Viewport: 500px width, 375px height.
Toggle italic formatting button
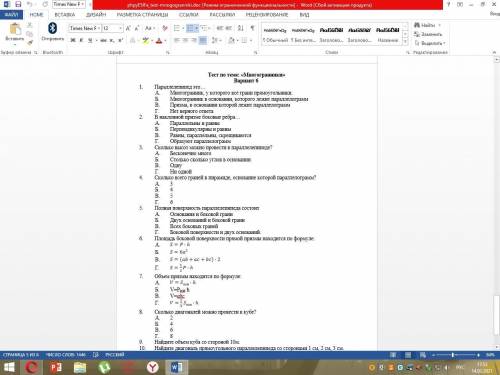pos(81,40)
